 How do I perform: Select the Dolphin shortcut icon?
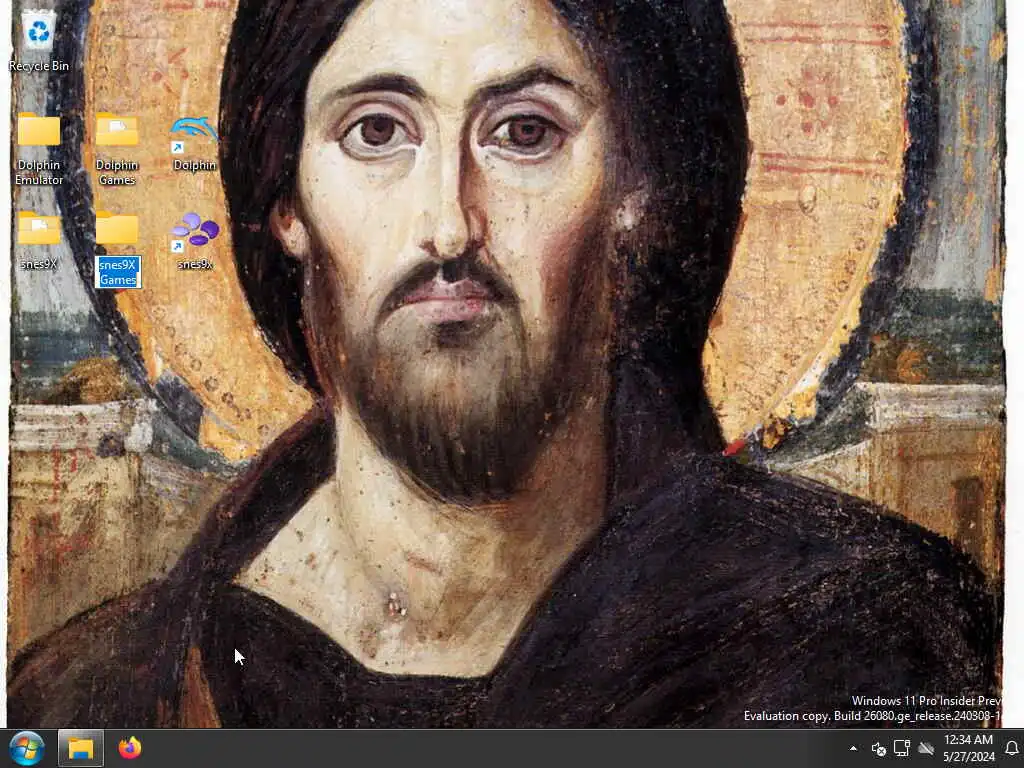coord(194,133)
